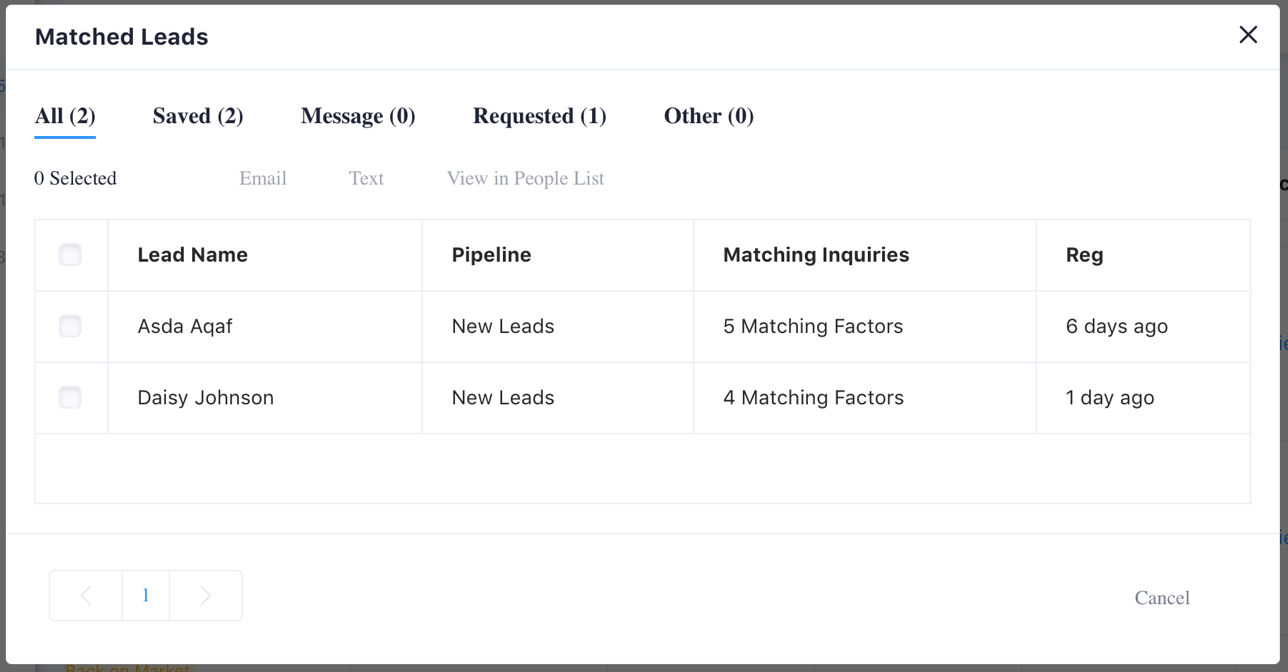Click the Email action

coord(263,179)
